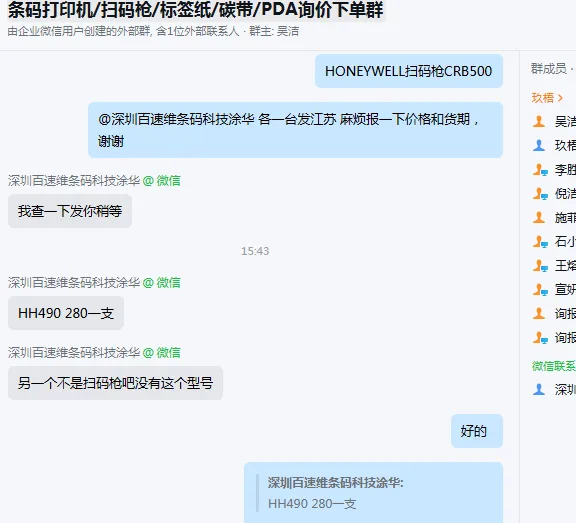576x523 pixels.
Task: Select the 微信联系 section label
Action: coord(554,366)
